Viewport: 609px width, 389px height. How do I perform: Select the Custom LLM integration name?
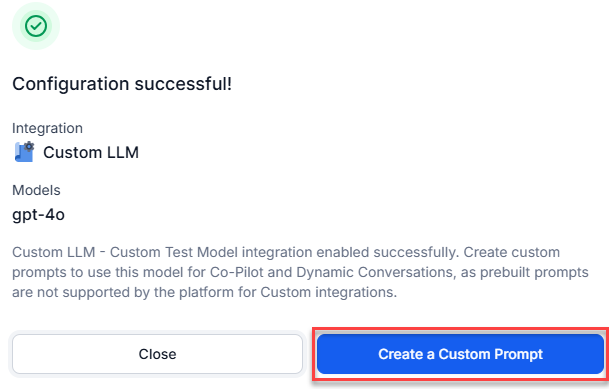point(91,152)
